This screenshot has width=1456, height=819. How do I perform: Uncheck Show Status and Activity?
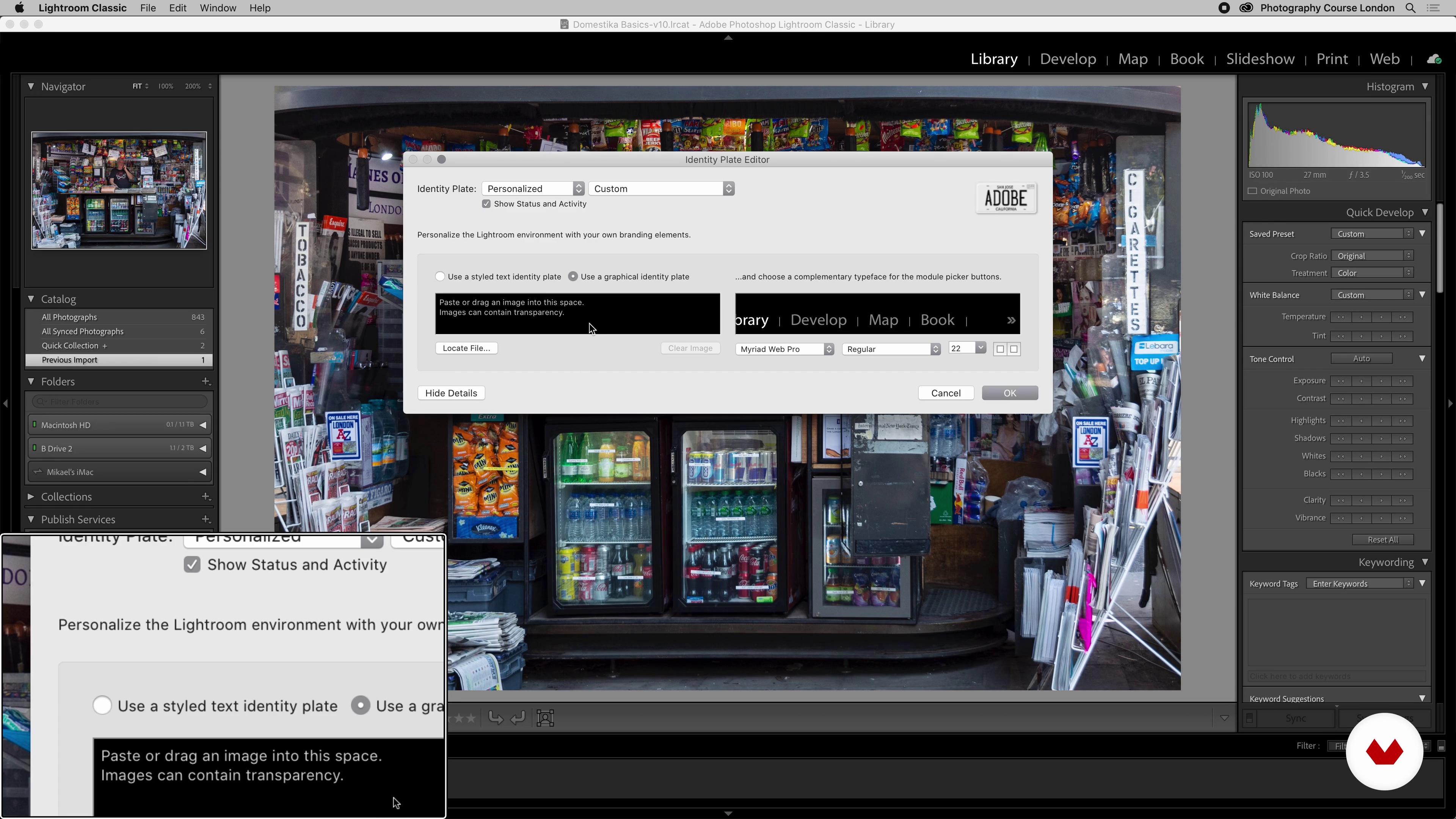(x=486, y=204)
